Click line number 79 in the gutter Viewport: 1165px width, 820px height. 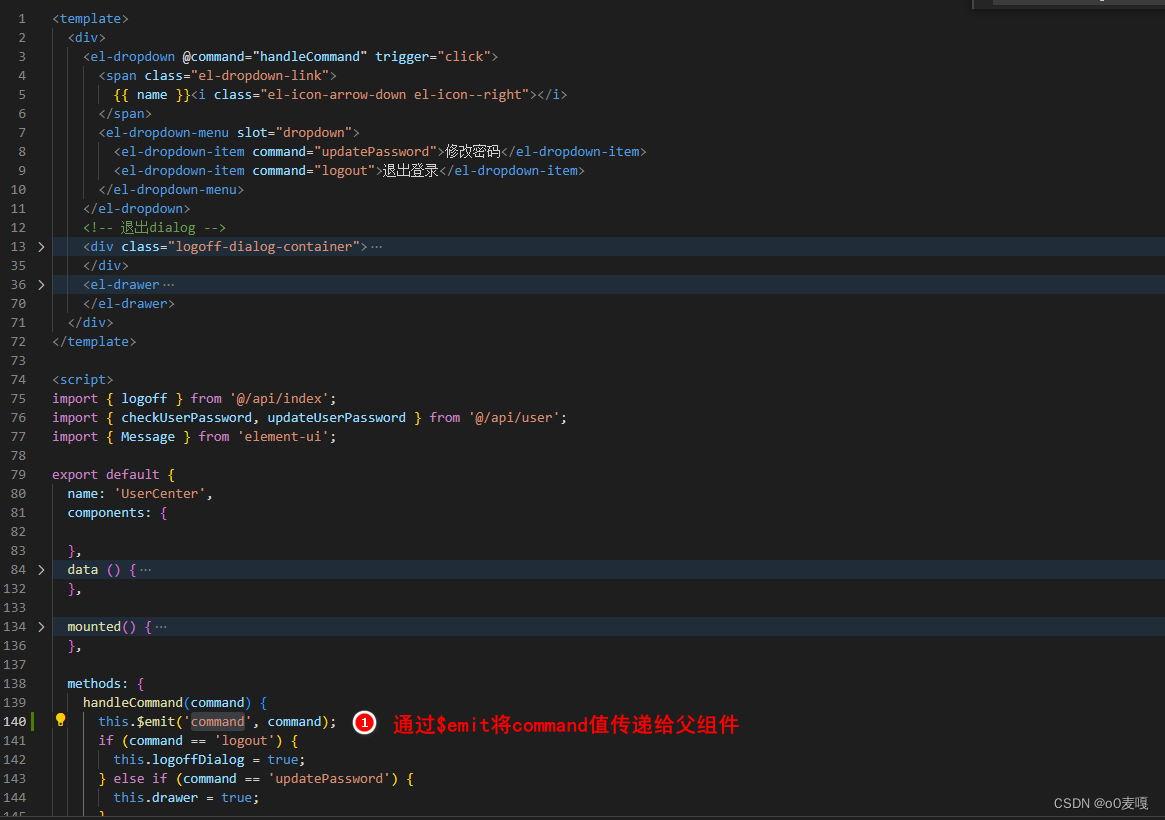coord(18,475)
